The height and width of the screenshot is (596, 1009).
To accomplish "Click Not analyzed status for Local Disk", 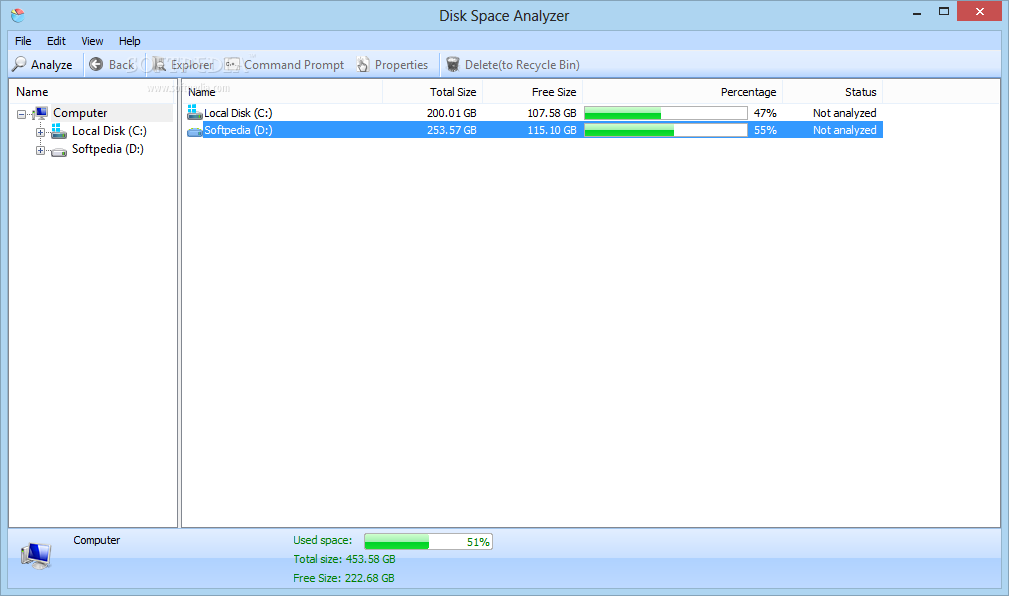I will (x=844, y=113).
